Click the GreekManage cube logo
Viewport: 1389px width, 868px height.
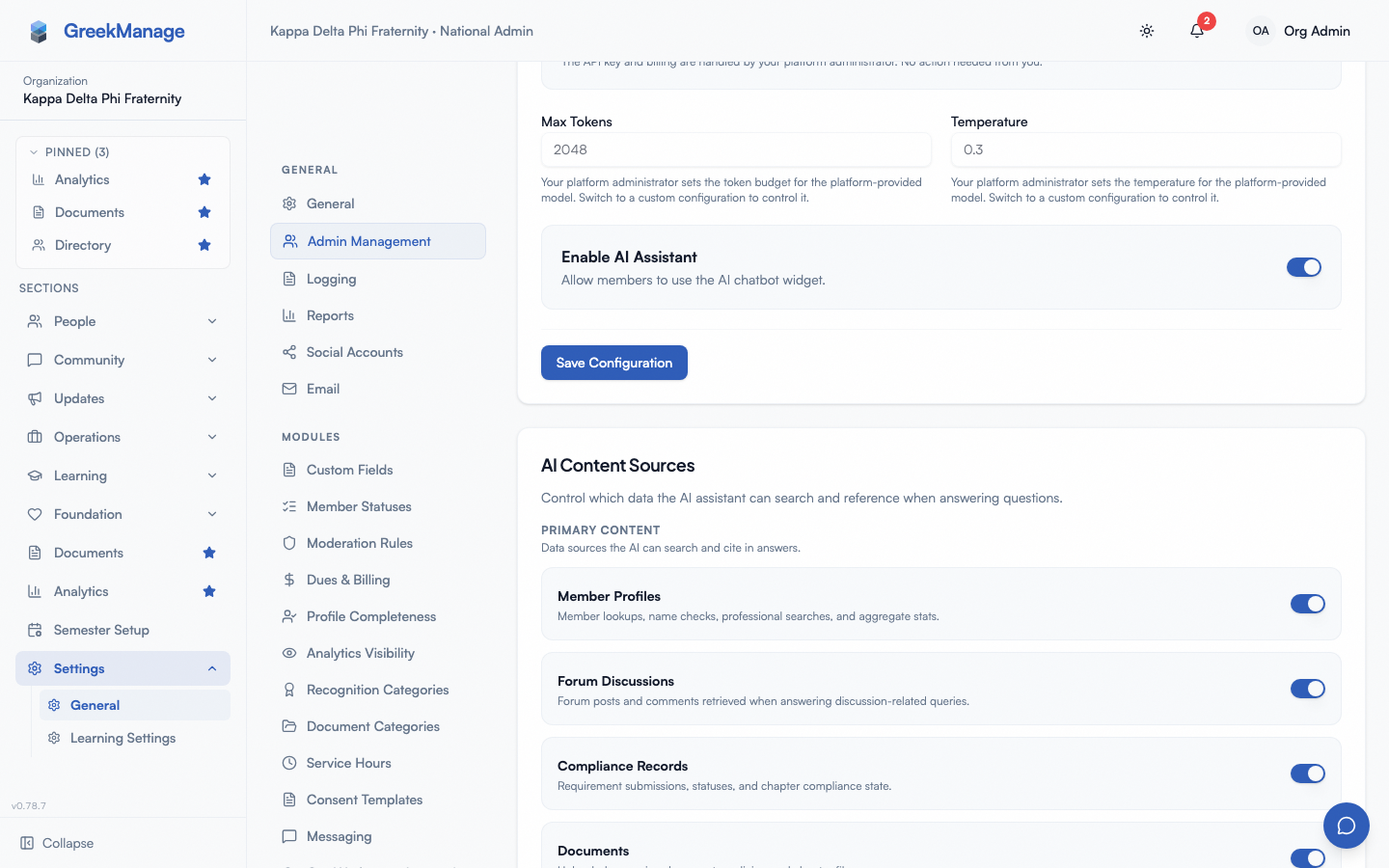tap(39, 32)
